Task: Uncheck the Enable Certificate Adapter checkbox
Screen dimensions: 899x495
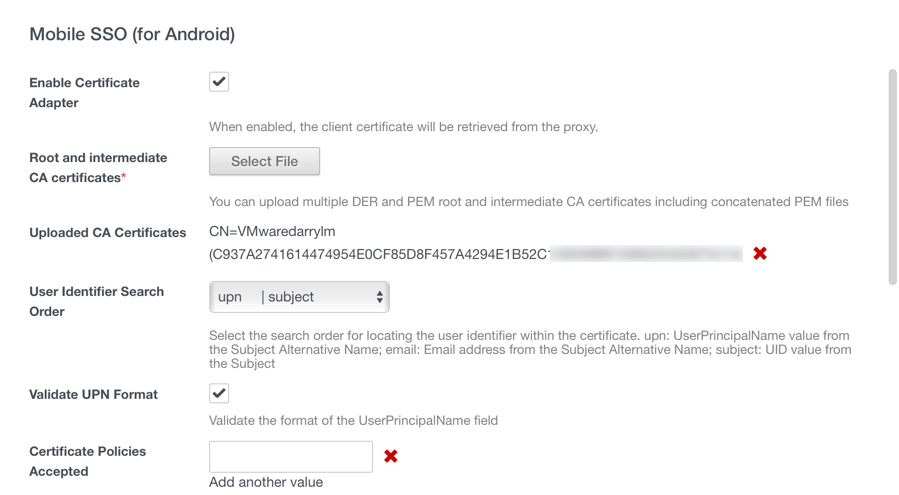Action: coord(219,82)
